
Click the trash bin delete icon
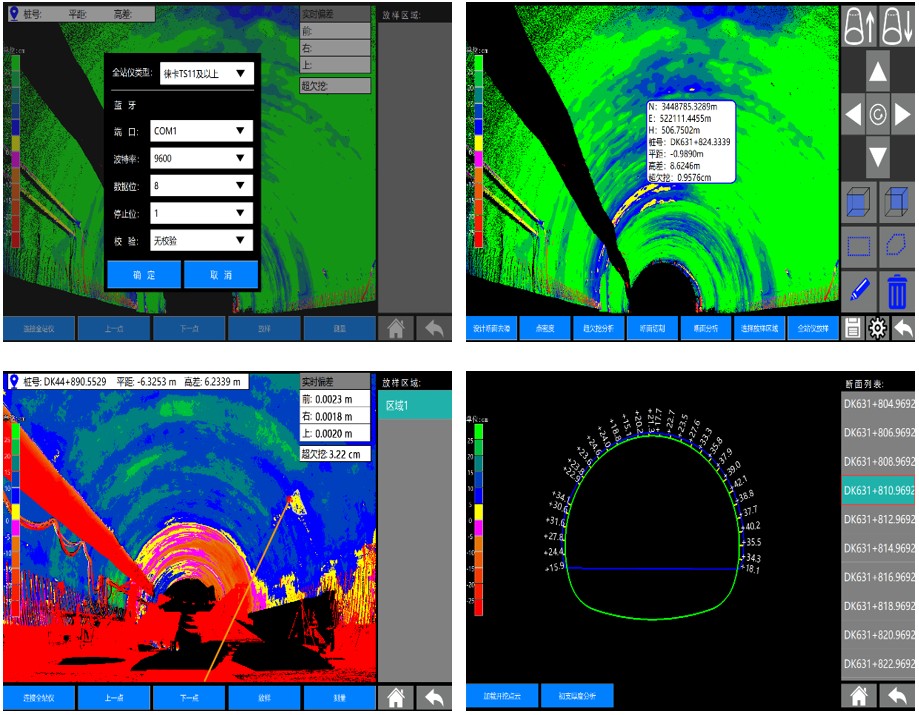tap(897, 292)
